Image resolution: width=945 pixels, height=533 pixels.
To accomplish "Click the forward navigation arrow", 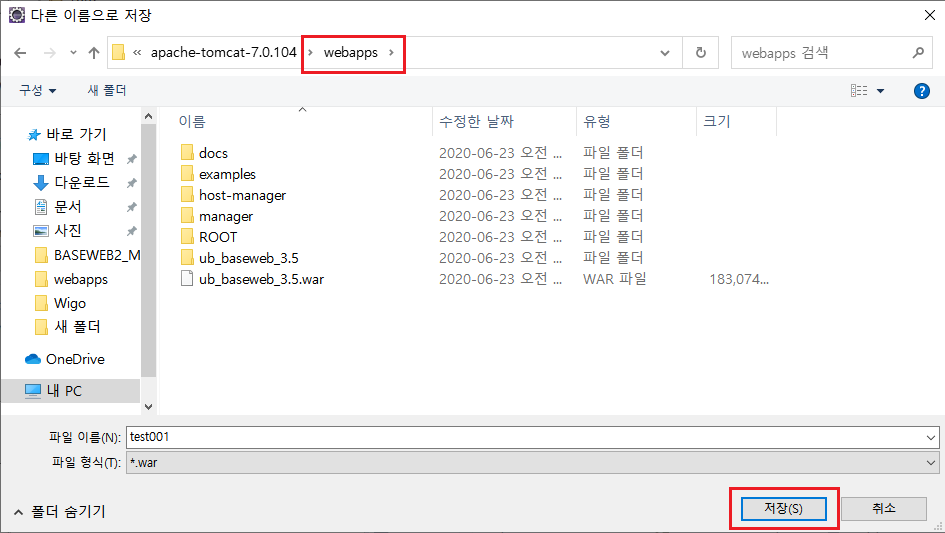I will tap(49, 53).
